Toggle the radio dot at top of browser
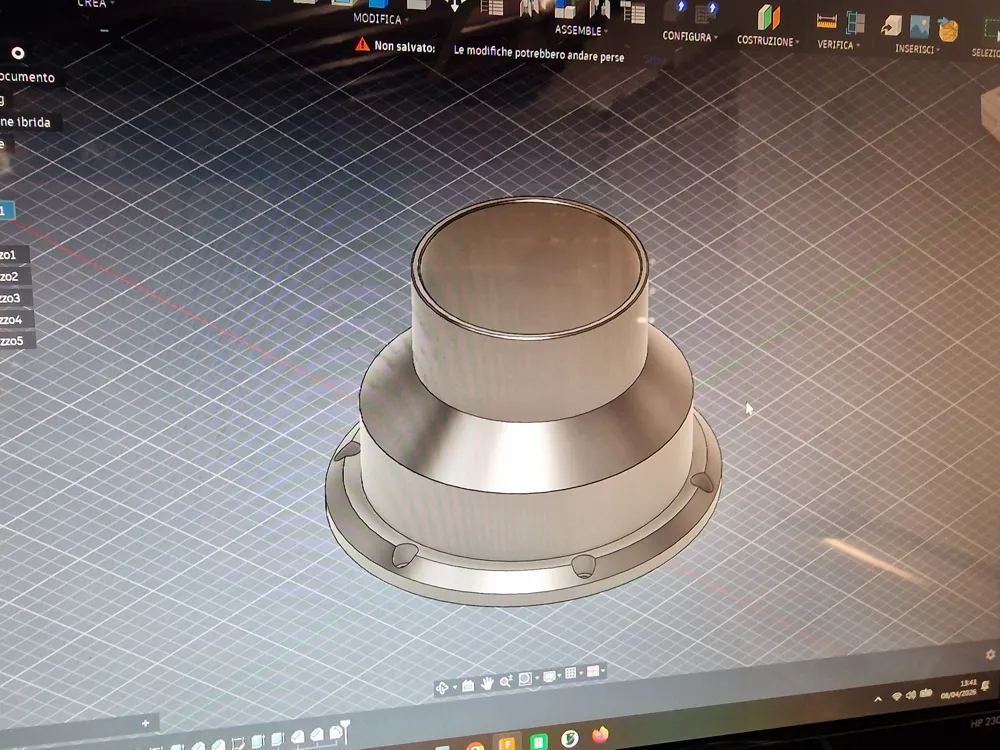The height and width of the screenshot is (750, 1000). pos(18,53)
